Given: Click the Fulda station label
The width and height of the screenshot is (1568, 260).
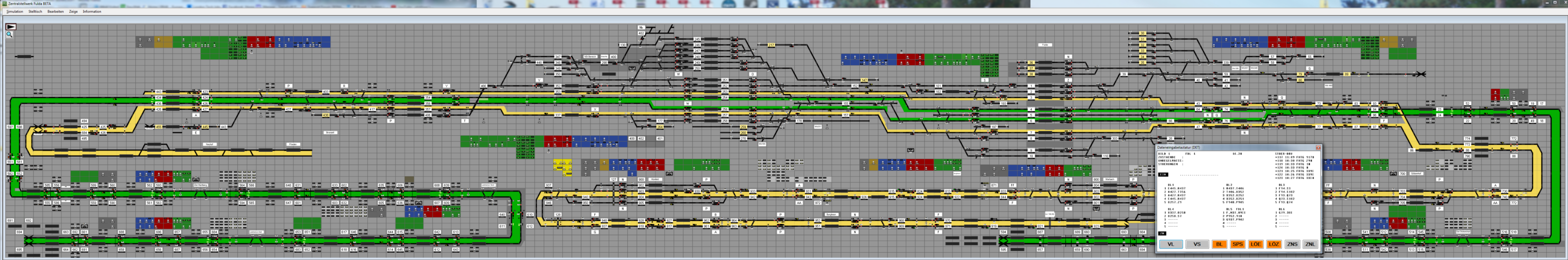Looking at the screenshot, I should (1045, 45).
